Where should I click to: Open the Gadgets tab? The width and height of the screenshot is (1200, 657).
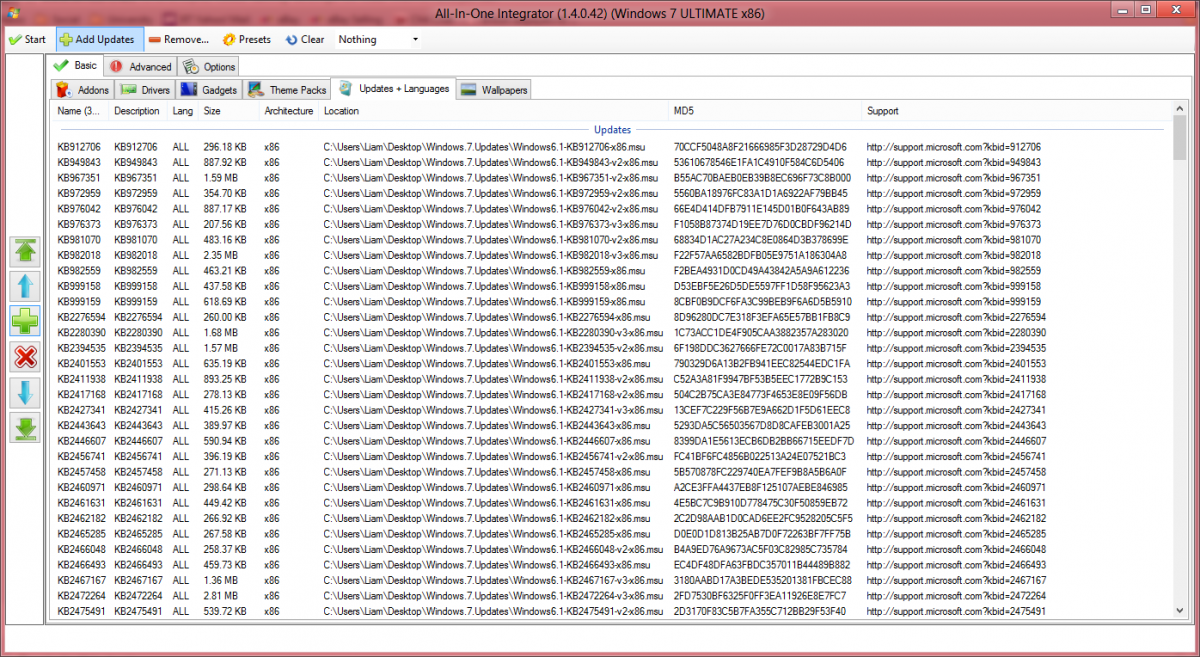(x=210, y=90)
